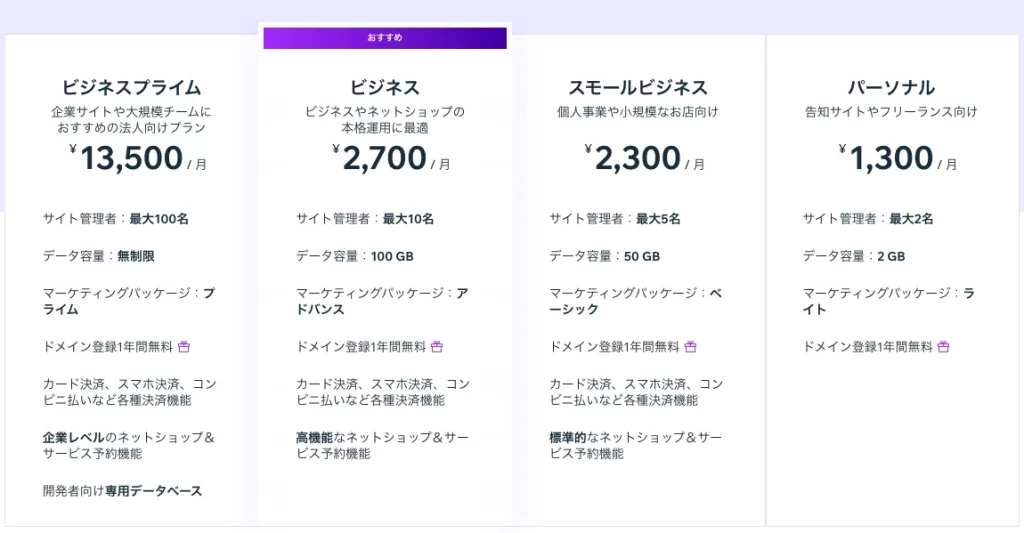Screen dimensions: 1024x533
Task: Click サイト管理者：最大2名 in パーソナル plan
Action: 868,219
